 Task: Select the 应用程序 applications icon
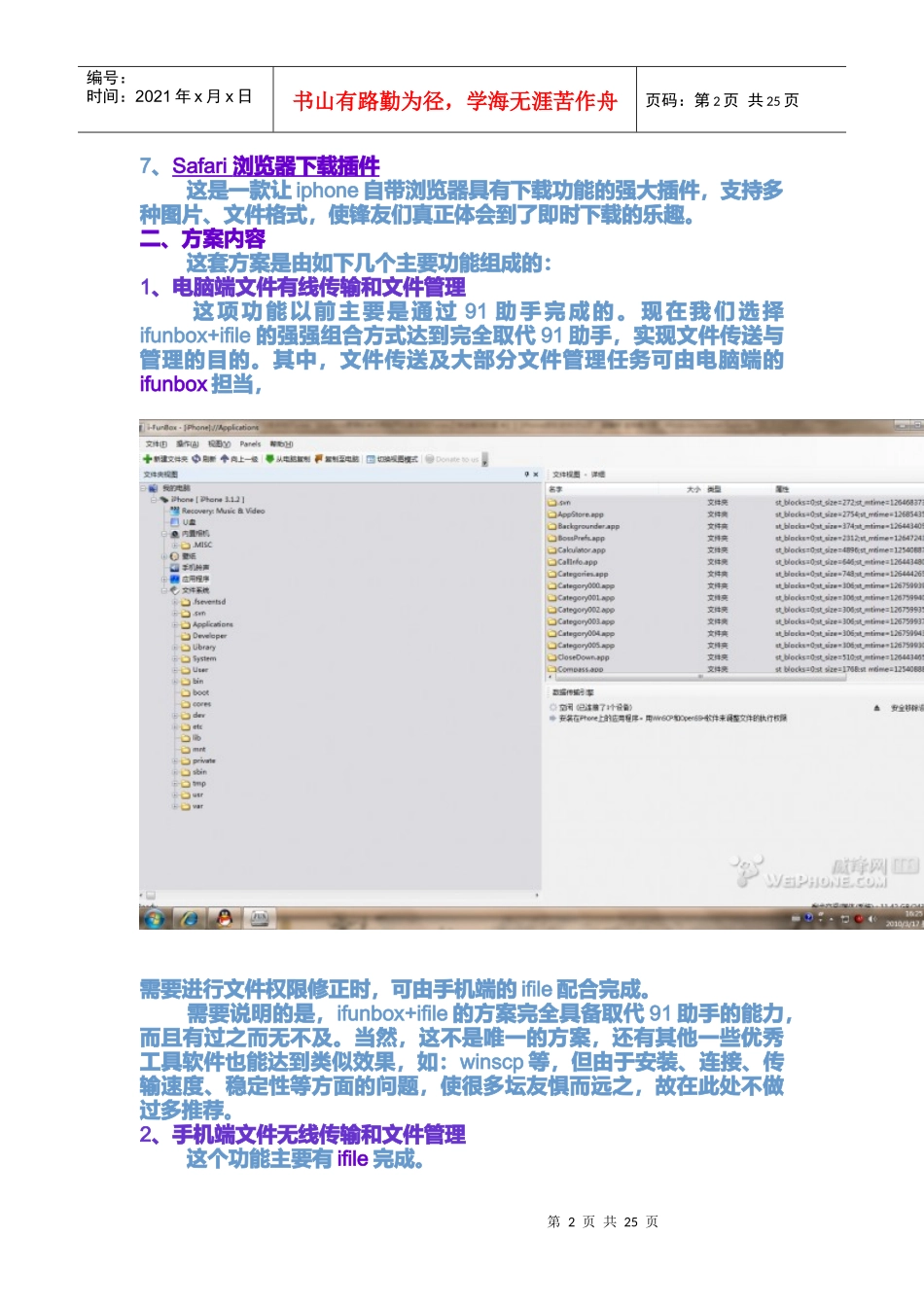tap(175, 579)
